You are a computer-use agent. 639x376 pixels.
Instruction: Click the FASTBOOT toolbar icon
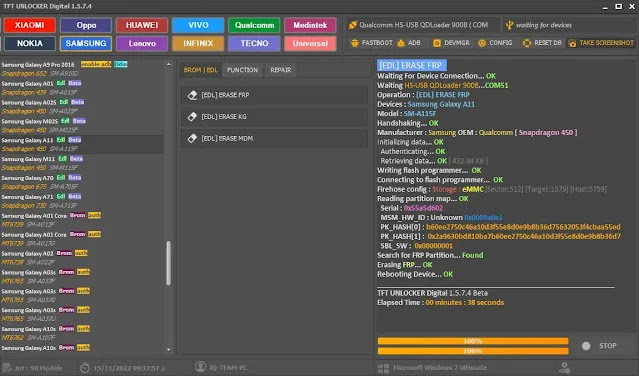coord(355,43)
